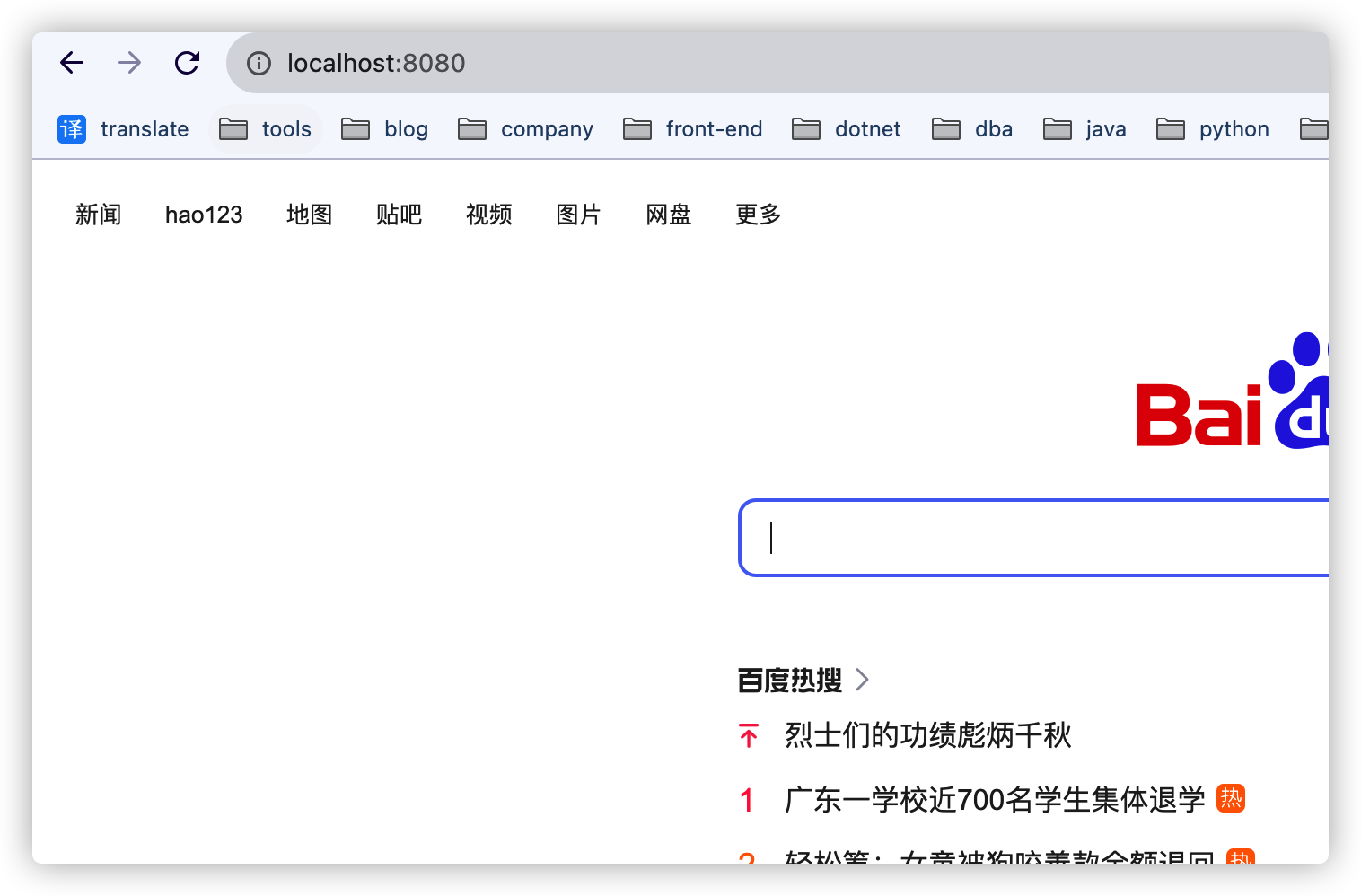This screenshot has width=1361, height=896.
Task: Open the blog bookmark folder
Action: pyautogui.click(x=384, y=128)
